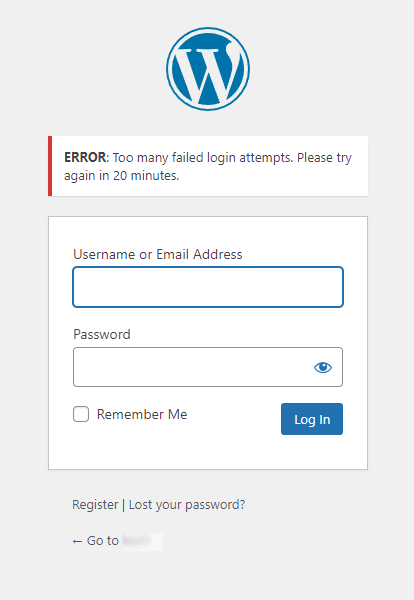This screenshot has height=600, width=414.
Task: Click the WordPress logo at top
Action: (x=208, y=69)
